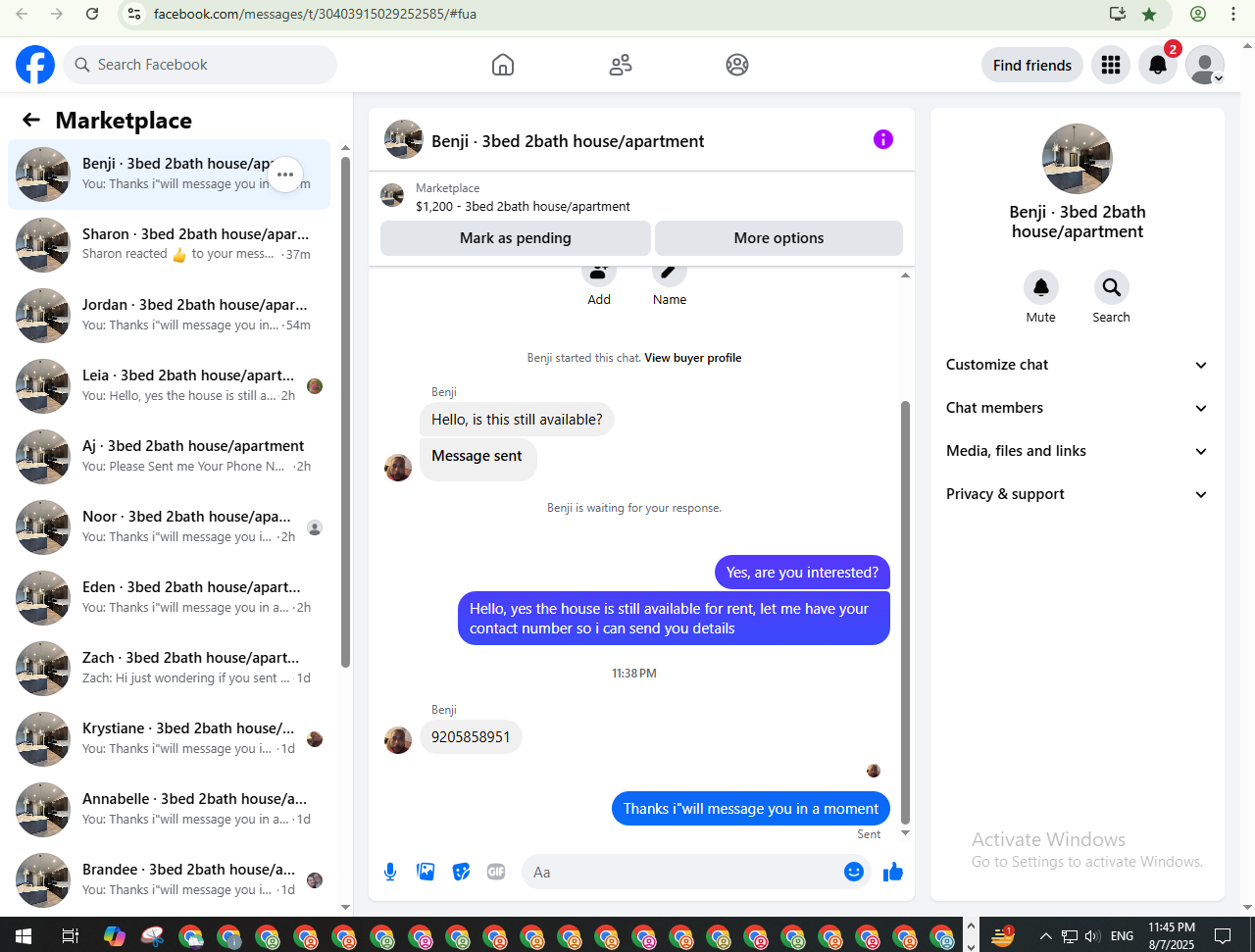Open the three-dot options on Benji conversation
The image size is (1255, 952).
click(x=285, y=175)
